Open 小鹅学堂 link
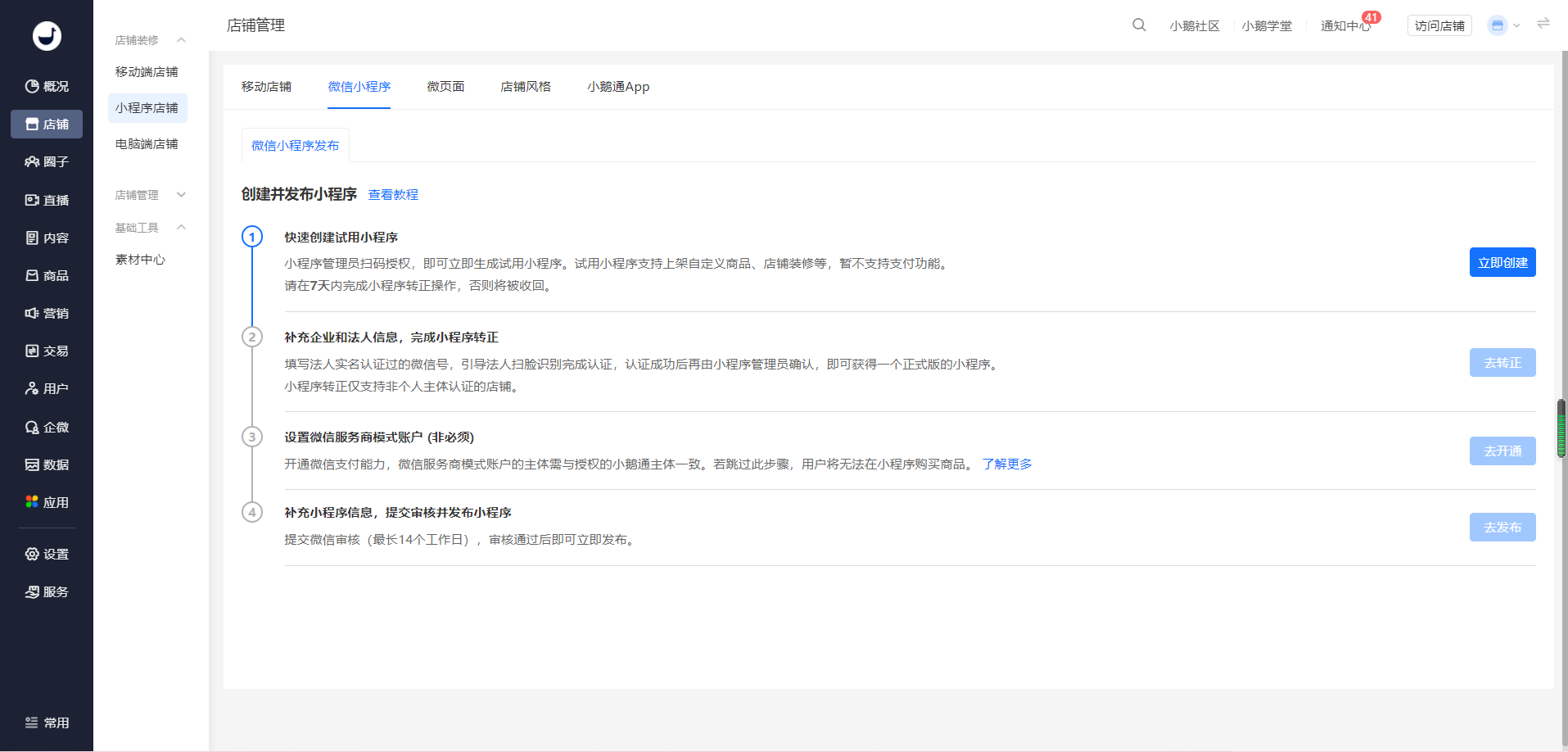The width and height of the screenshot is (1568, 752). pos(1267,26)
